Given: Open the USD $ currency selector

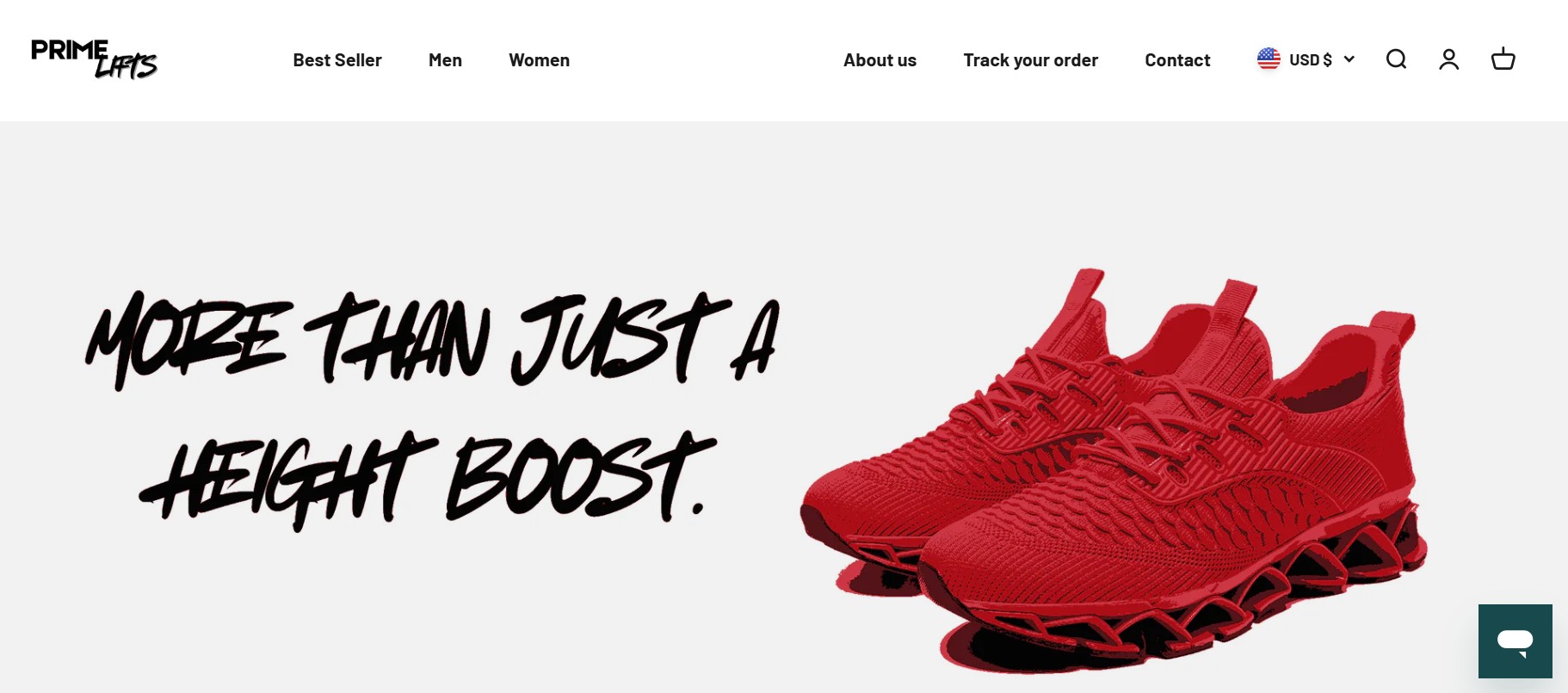Looking at the screenshot, I should pos(1306,59).
